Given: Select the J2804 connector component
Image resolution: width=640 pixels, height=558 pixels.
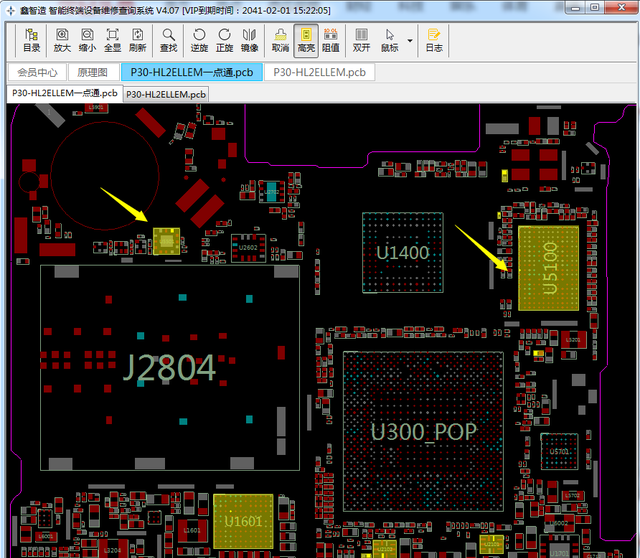Looking at the screenshot, I should point(170,367).
